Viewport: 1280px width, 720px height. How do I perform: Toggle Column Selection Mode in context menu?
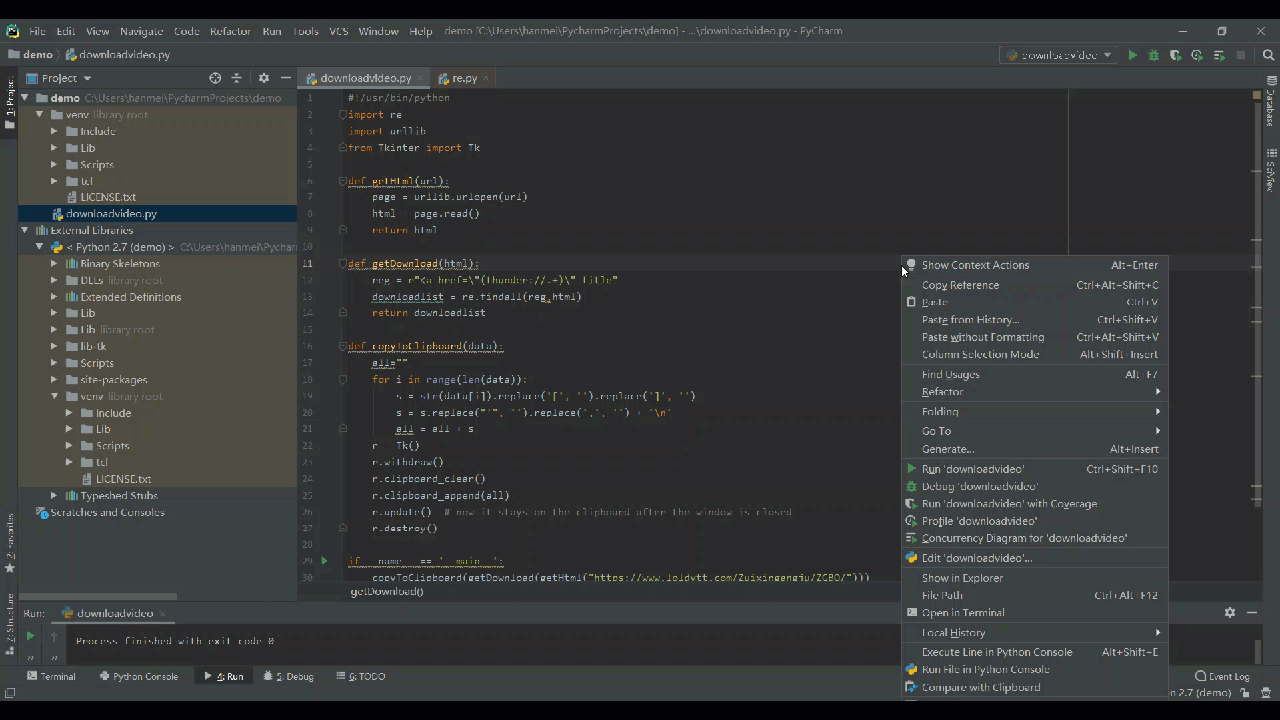[x=1035, y=354]
